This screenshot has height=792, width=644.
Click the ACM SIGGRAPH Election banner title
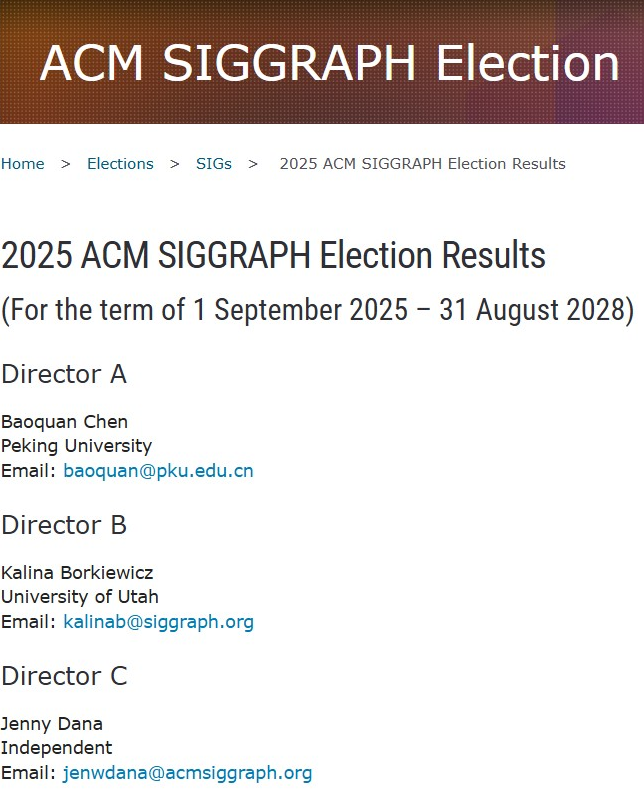coord(329,63)
